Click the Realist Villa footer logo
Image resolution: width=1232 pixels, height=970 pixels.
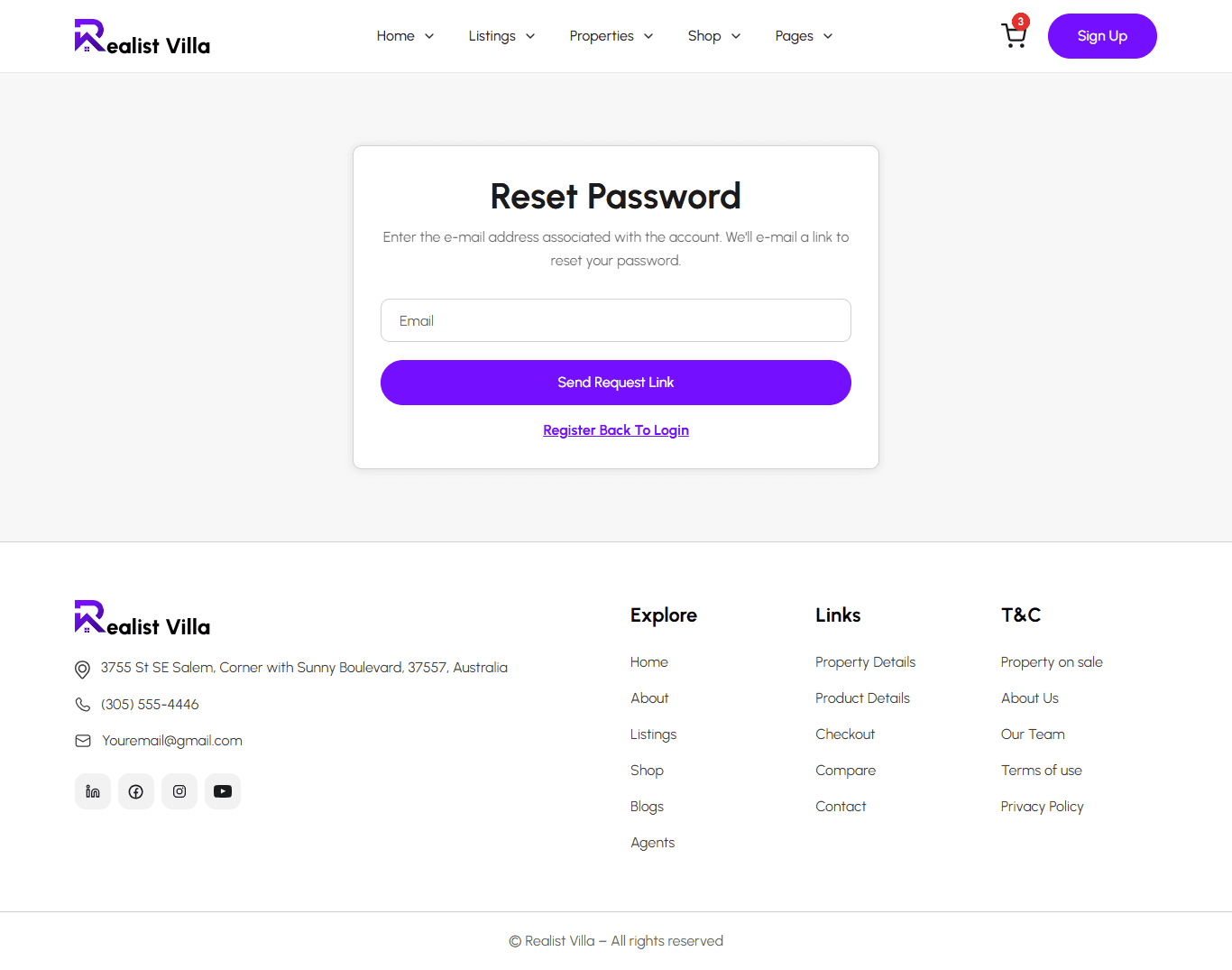click(143, 618)
